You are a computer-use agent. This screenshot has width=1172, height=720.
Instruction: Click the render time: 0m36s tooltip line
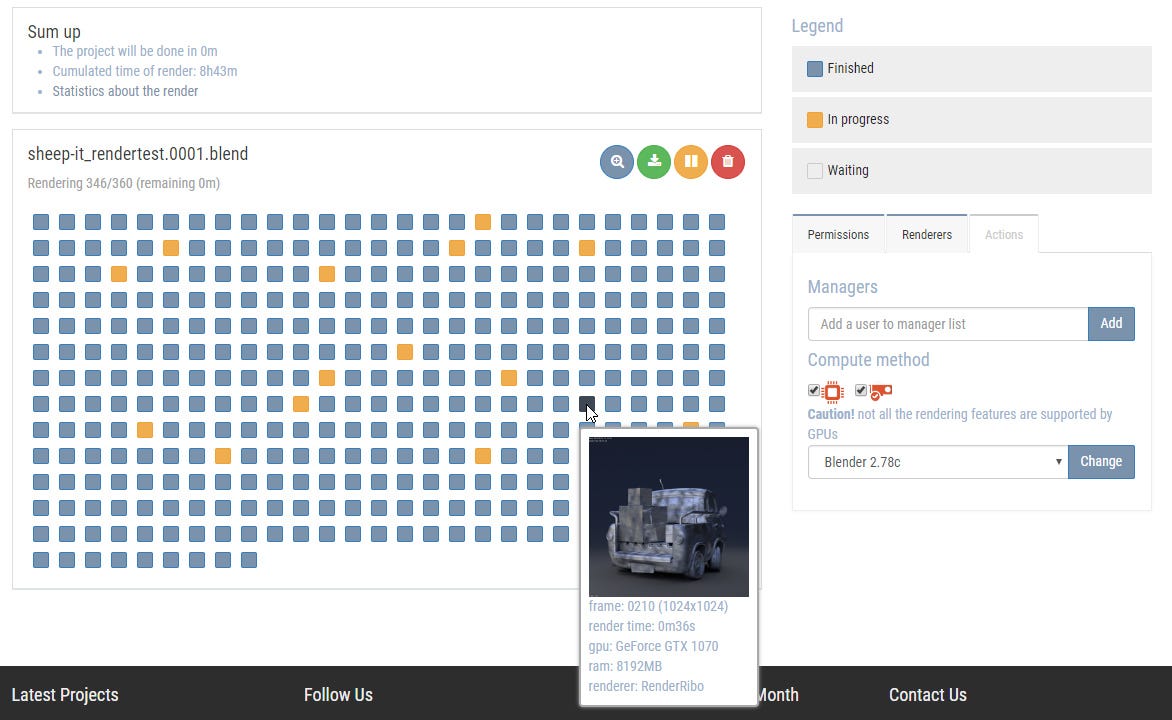[642, 627]
